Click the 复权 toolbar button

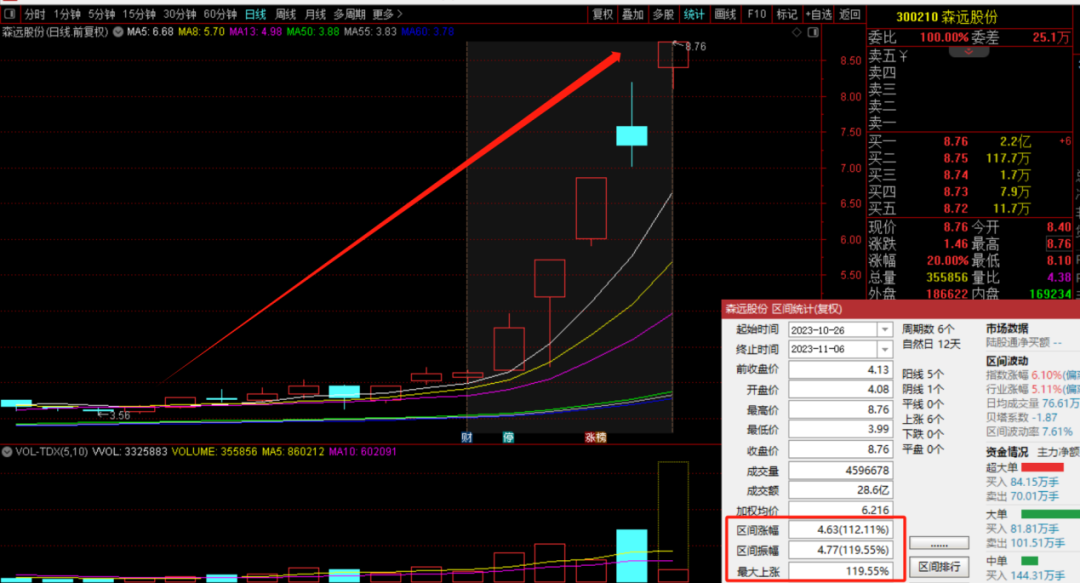(603, 14)
